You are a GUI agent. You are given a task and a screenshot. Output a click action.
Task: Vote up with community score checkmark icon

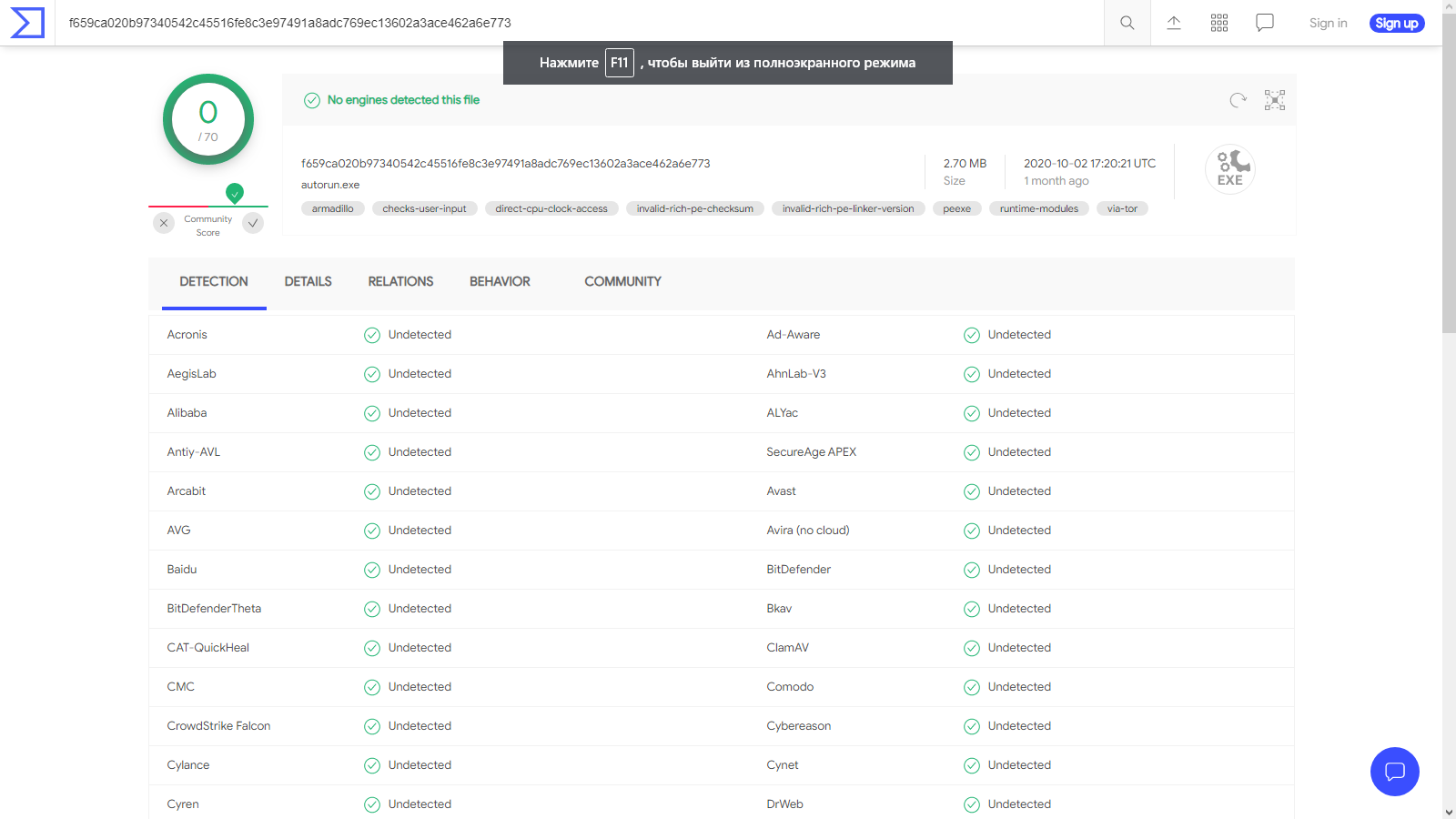coord(253,223)
